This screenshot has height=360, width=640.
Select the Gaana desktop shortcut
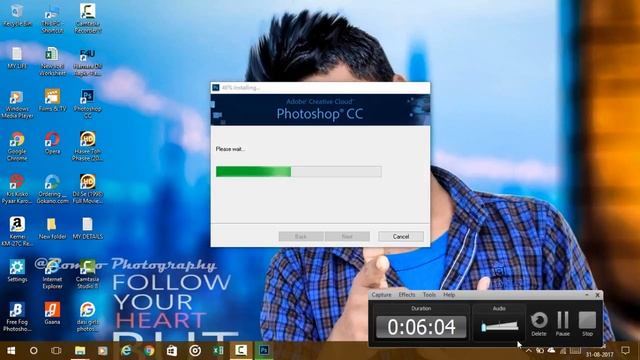[52, 313]
